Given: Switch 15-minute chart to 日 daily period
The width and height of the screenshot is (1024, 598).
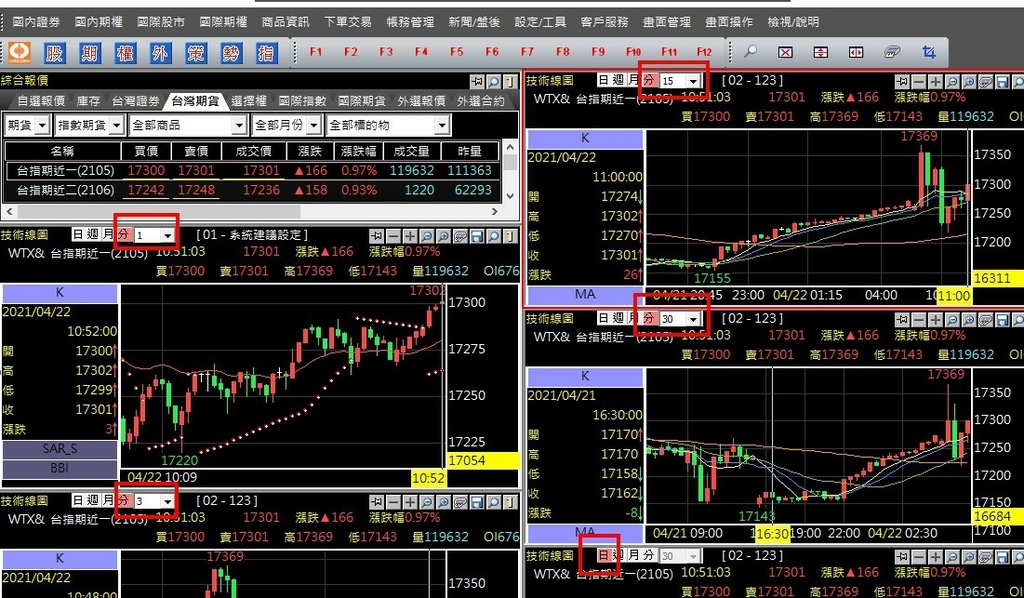Looking at the screenshot, I should [x=603, y=80].
